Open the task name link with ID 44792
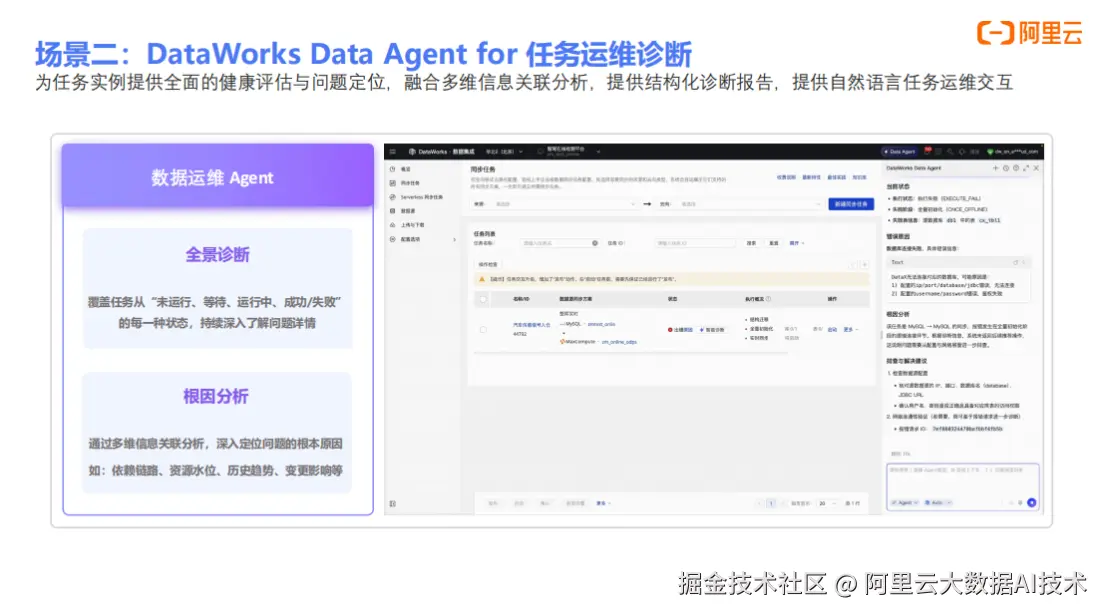This screenshot has width=1106, height=616. tap(531, 325)
